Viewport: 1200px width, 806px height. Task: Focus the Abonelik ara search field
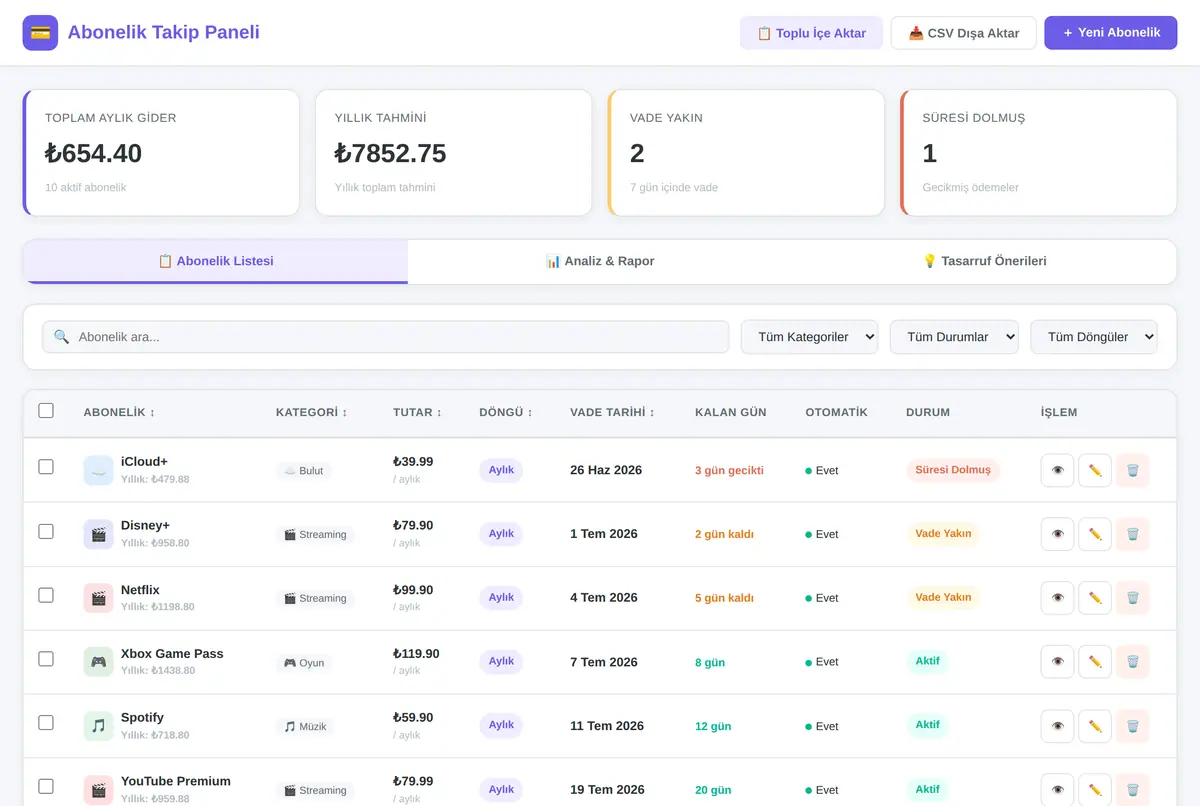(386, 337)
